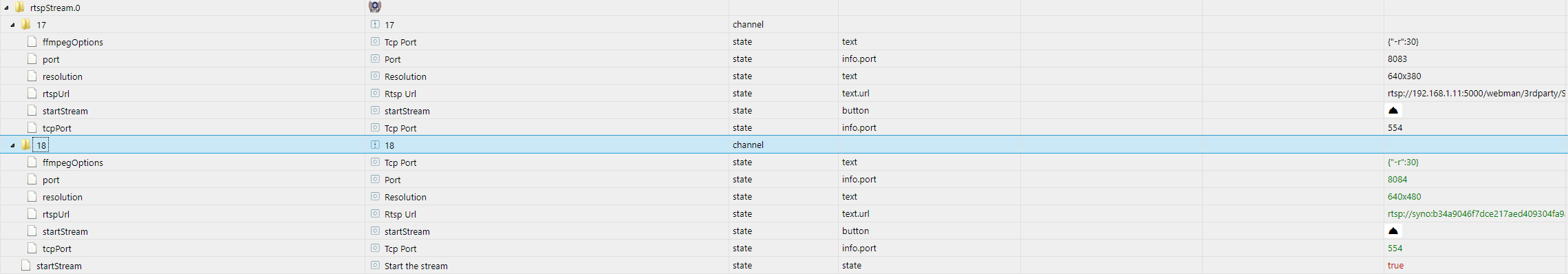The width and height of the screenshot is (1568, 274).
Task: Click state icon beside Port name under 17
Action: click(x=375, y=59)
